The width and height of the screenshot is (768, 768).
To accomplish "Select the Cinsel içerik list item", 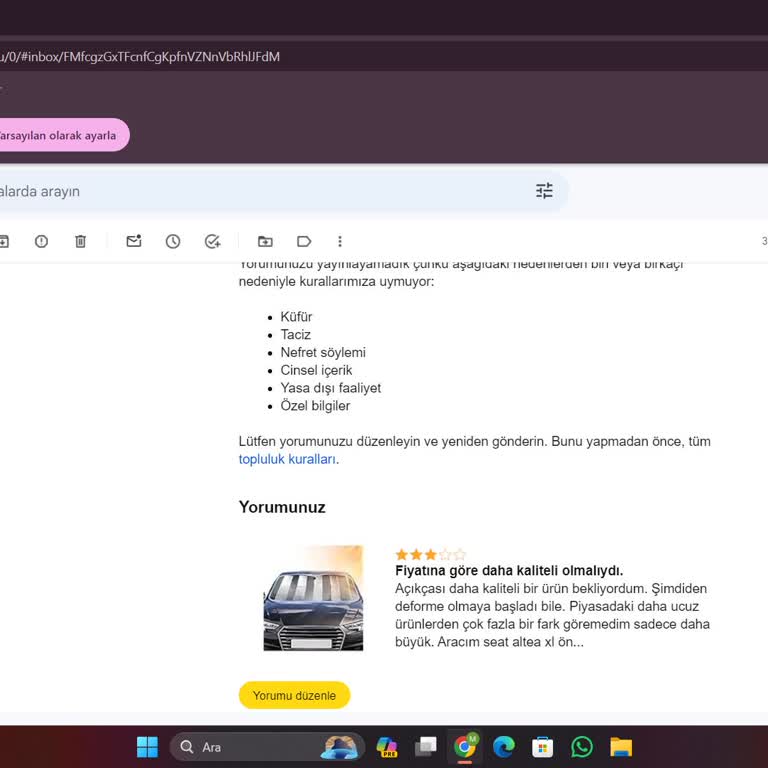I will coord(316,370).
